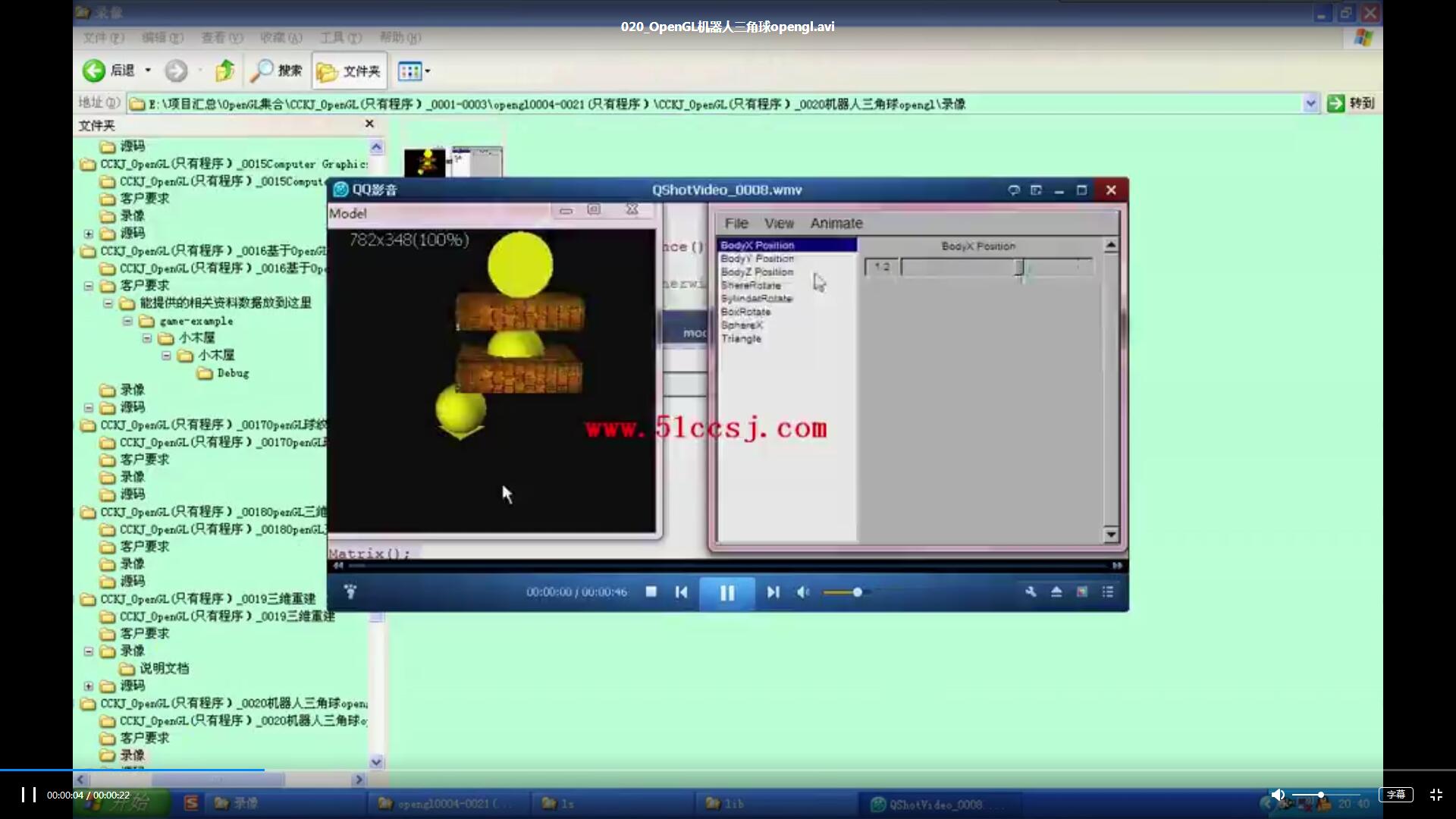Open the back button history dropdown arrow
The height and width of the screenshot is (819, 1456).
point(148,71)
